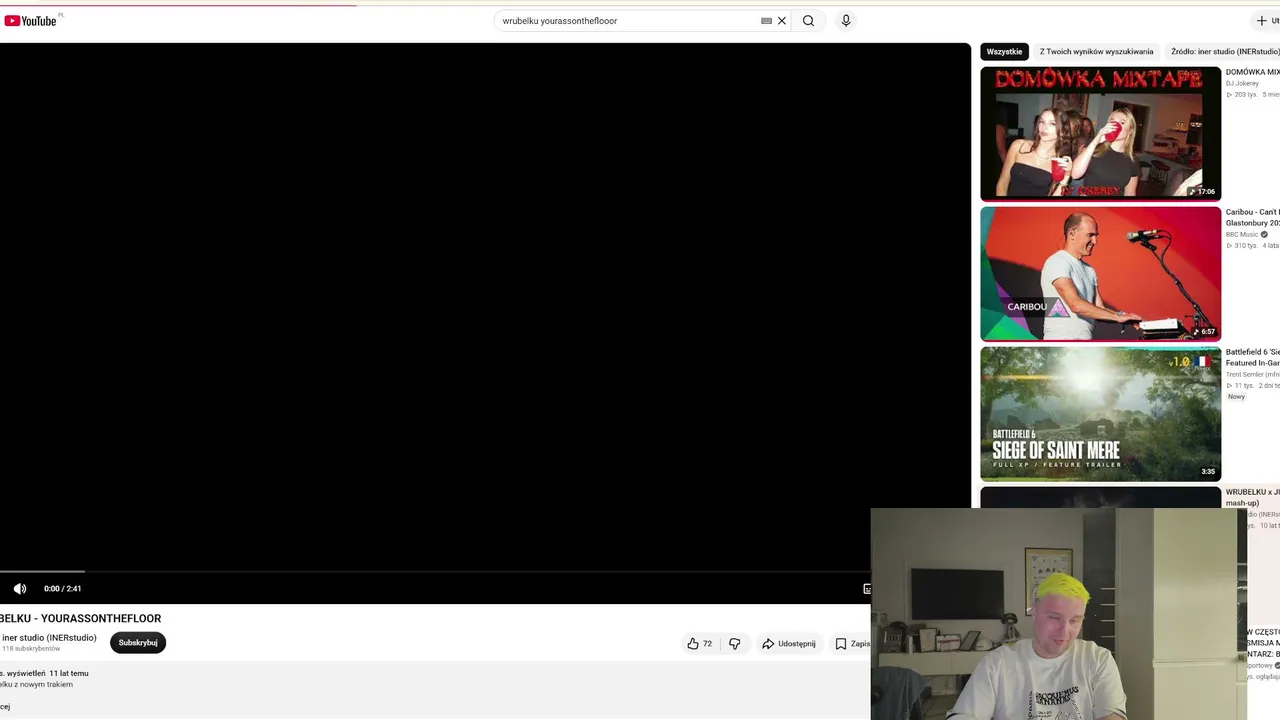Open the 'Battlefield 6' video title

click(1253, 358)
